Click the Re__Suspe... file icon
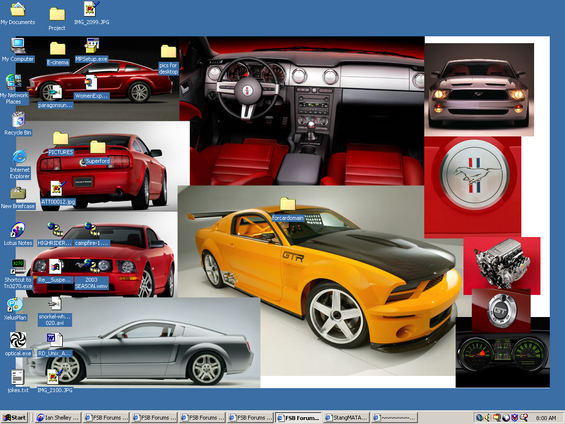The height and width of the screenshot is (424, 565). click(x=55, y=271)
